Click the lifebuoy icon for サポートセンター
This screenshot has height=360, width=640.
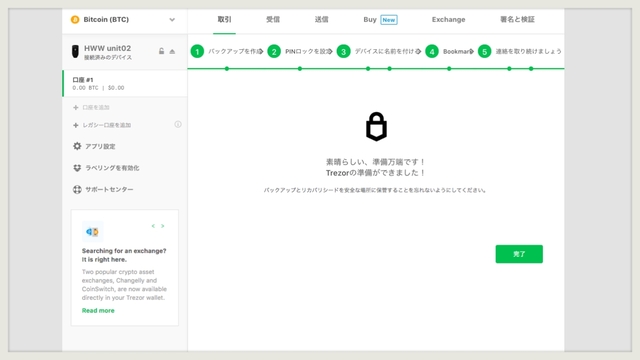77,189
